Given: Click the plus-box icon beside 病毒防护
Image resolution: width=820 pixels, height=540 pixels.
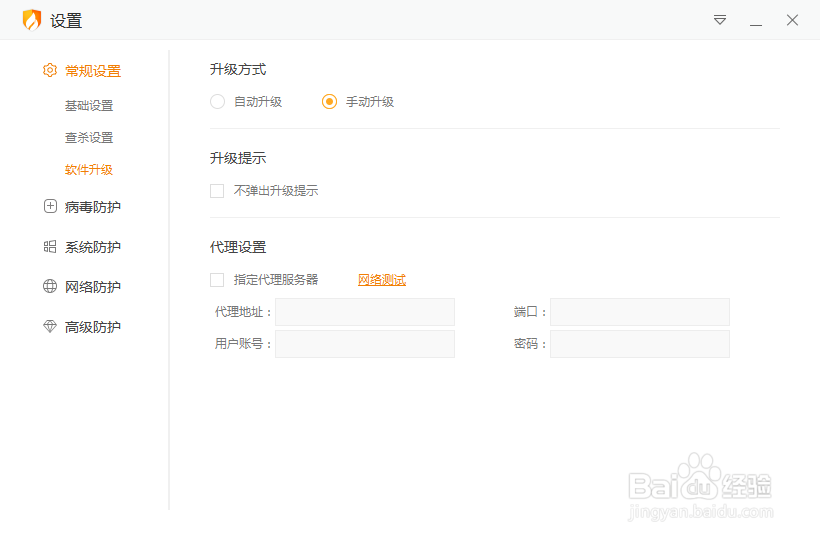Looking at the screenshot, I should 50,207.
